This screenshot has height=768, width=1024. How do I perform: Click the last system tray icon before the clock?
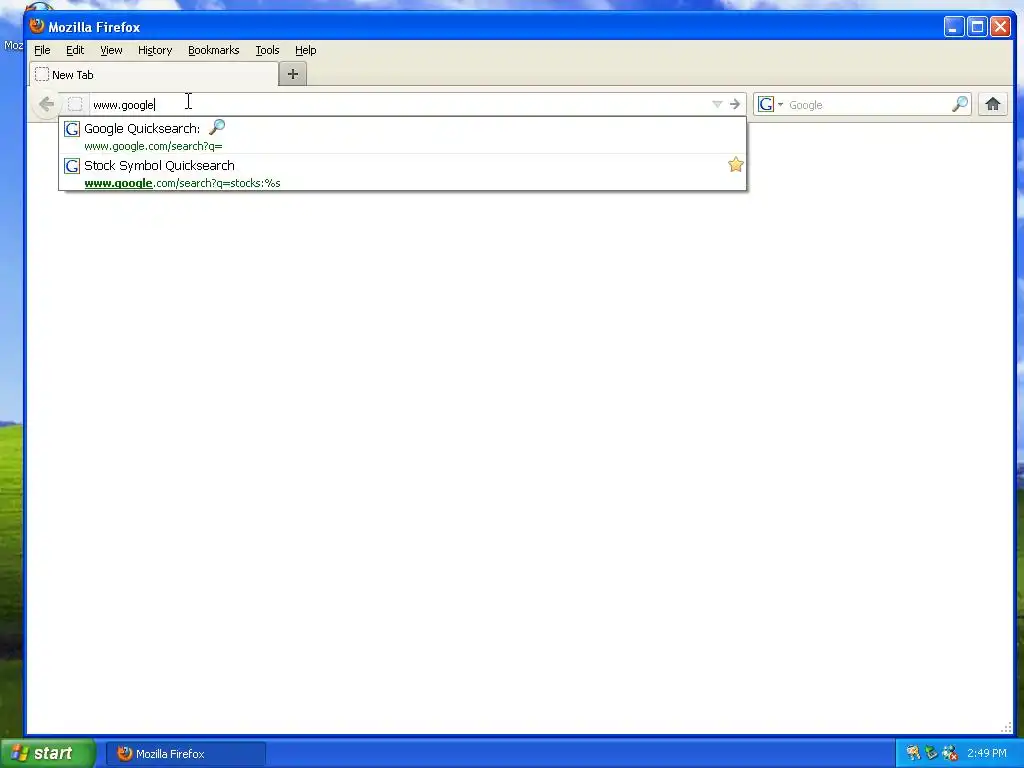pyautogui.click(x=950, y=754)
